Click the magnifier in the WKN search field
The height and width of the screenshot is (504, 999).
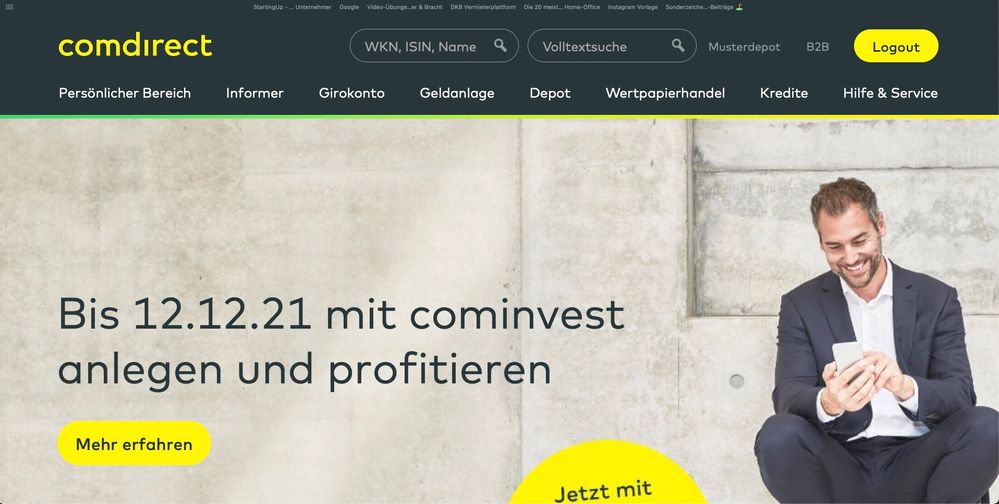coord(501,45)
